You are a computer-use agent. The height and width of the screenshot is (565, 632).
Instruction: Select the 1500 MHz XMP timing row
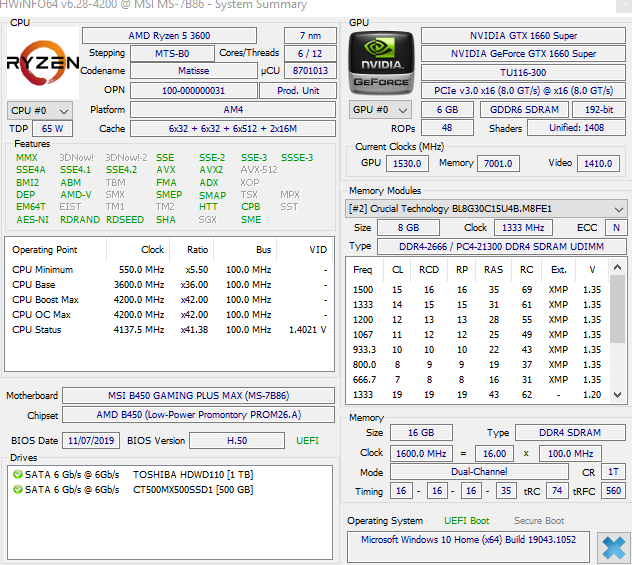[478, 290]
